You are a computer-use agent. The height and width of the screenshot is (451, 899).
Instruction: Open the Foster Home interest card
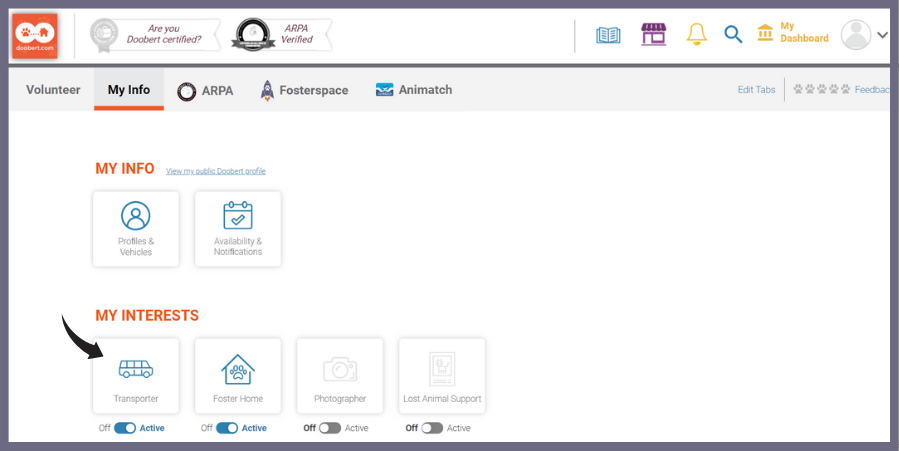coord(238,376)
